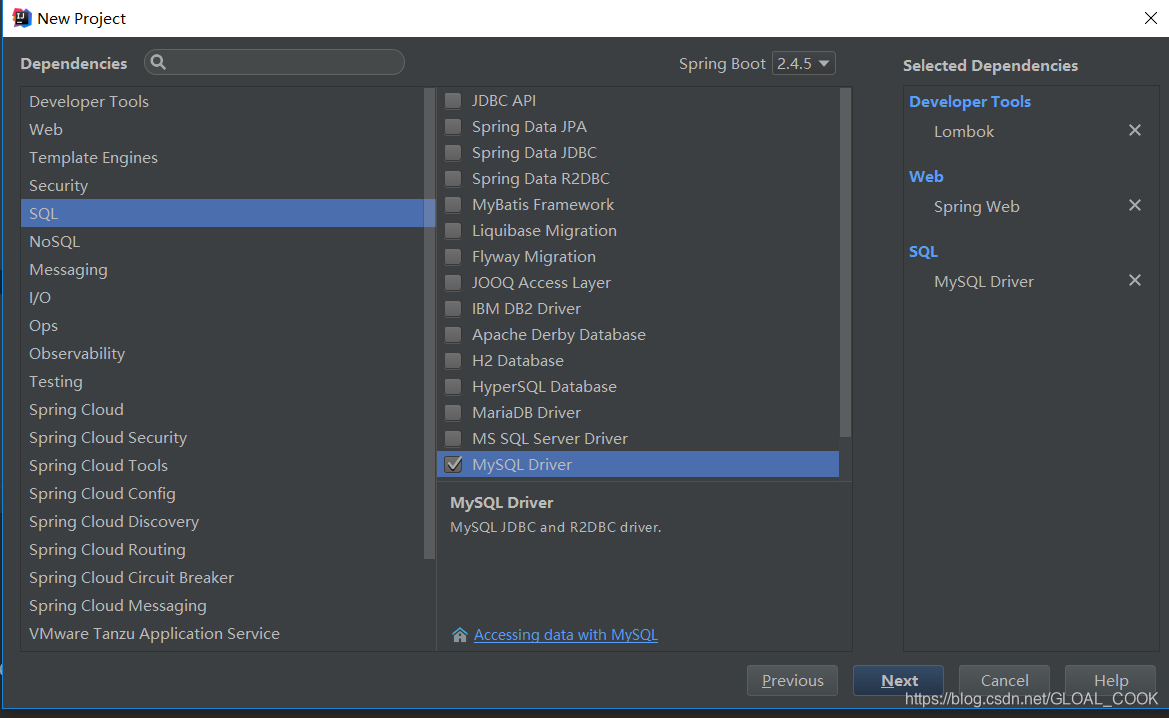Screen dimensions: 1169x718
Task: Tick the Liquibase Migration checkbox
Action: [x=453, y=230]
